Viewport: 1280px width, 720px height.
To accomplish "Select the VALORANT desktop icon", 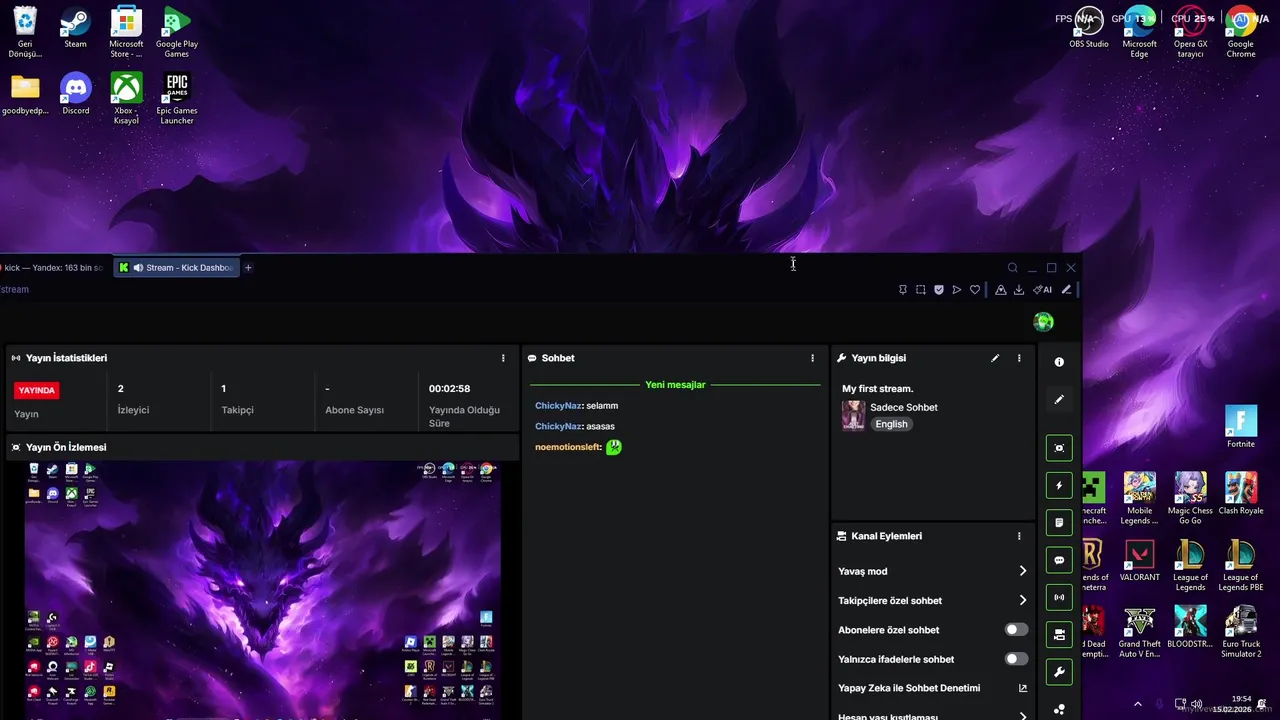I will (1139, 561).
